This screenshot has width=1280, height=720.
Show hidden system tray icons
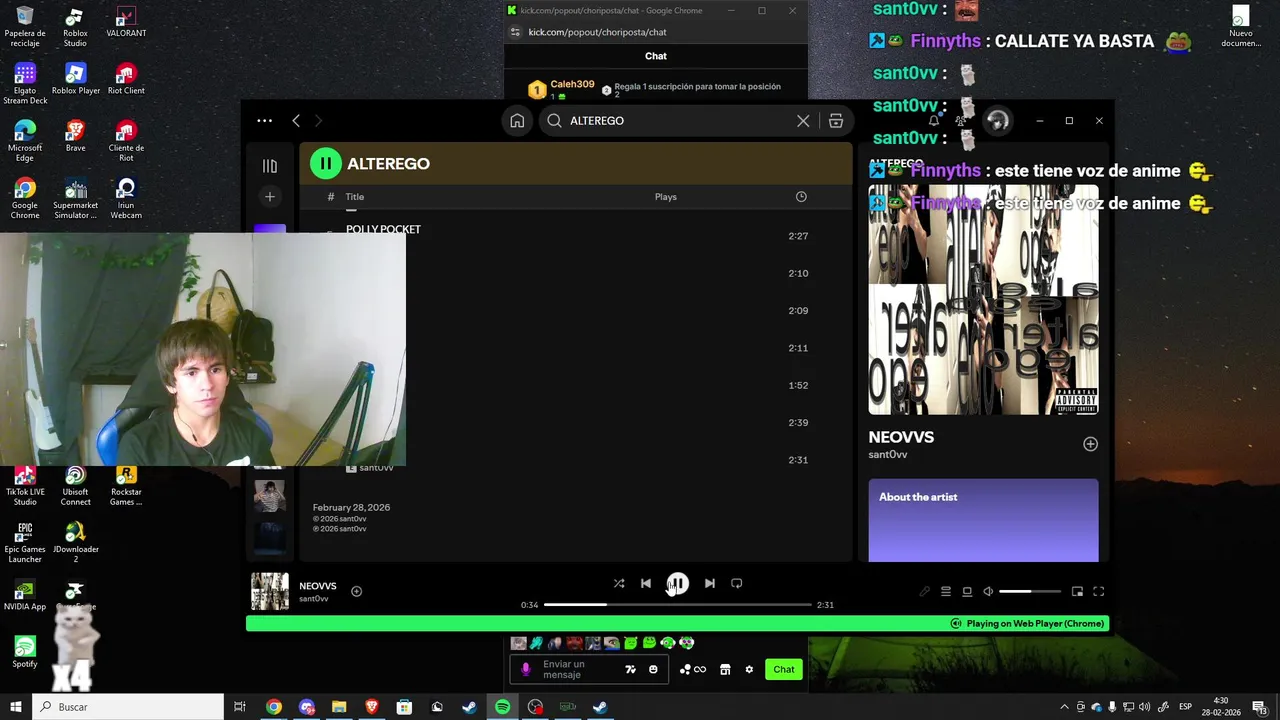1064,707
